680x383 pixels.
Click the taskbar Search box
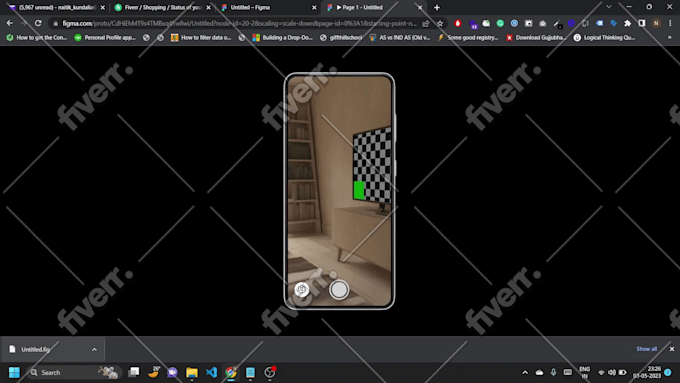click(74, 372)
